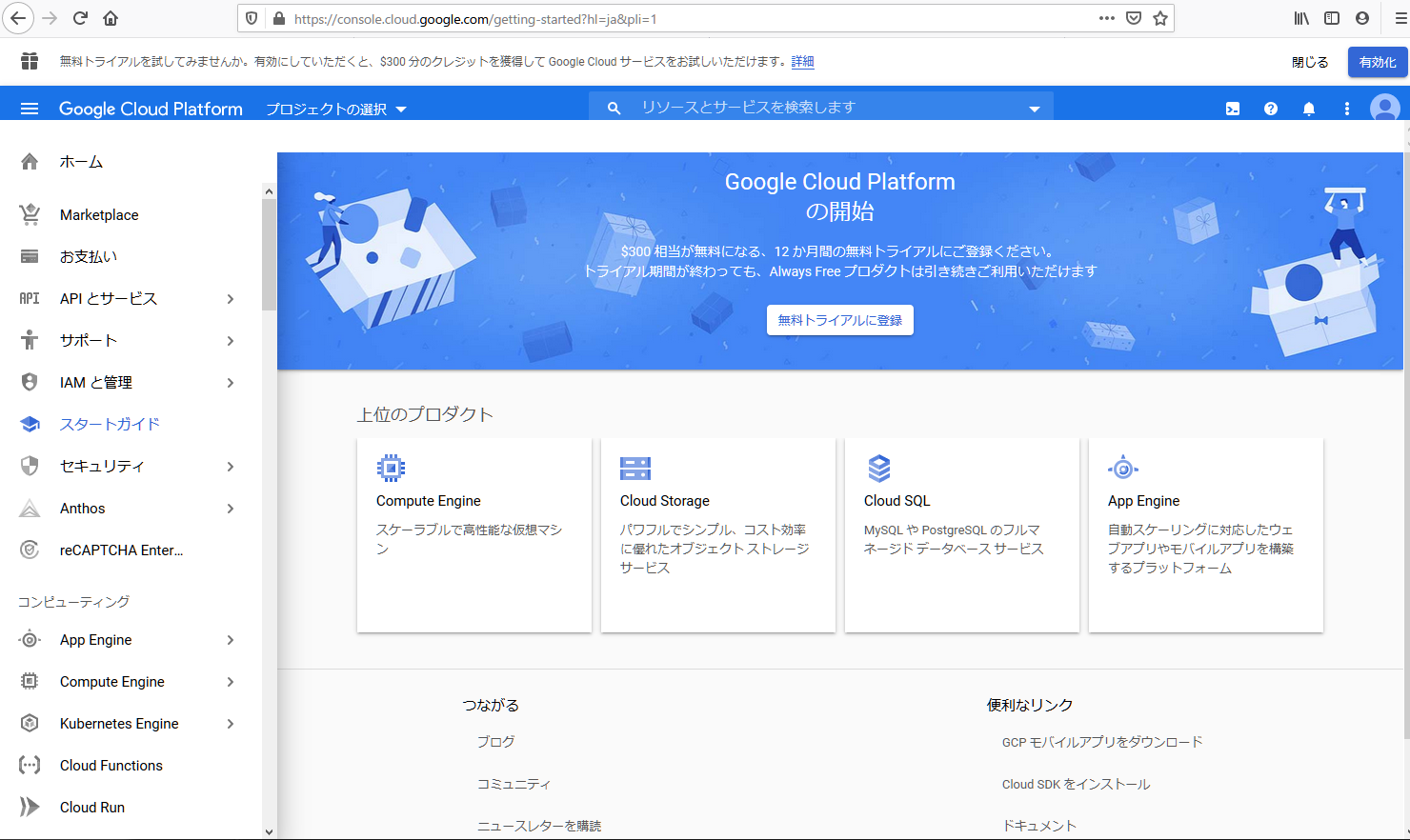Expand Anthos submenu arrow
Image resolution: width=1410 pixels, height=840 pixels.
231,509
